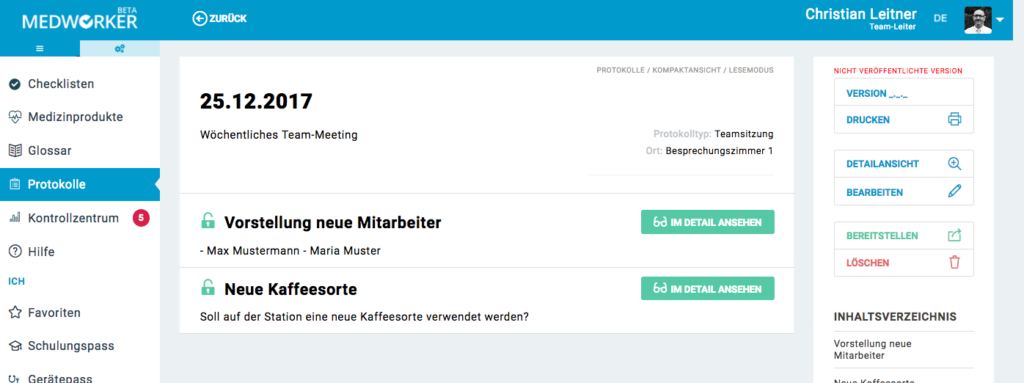Open DETAILANSICHT view

tap(903, 164)
